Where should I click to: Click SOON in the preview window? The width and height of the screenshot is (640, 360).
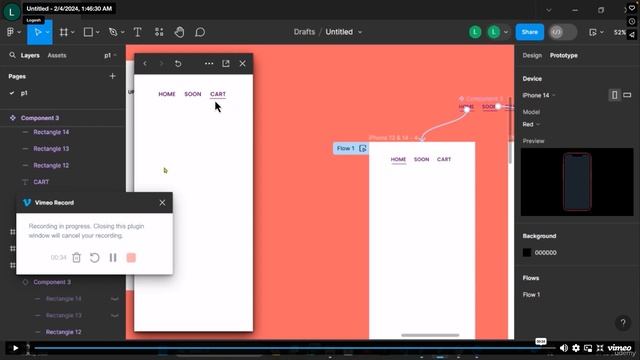193,94
